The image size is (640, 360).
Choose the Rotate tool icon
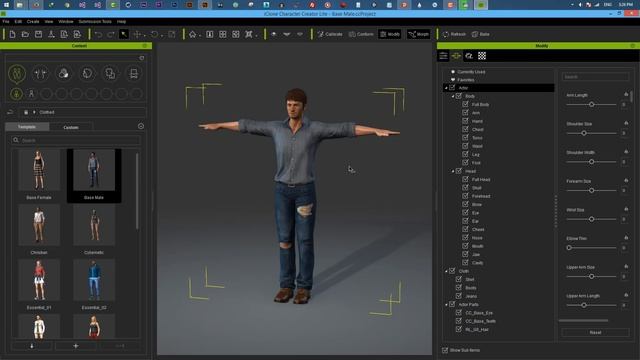154,35
